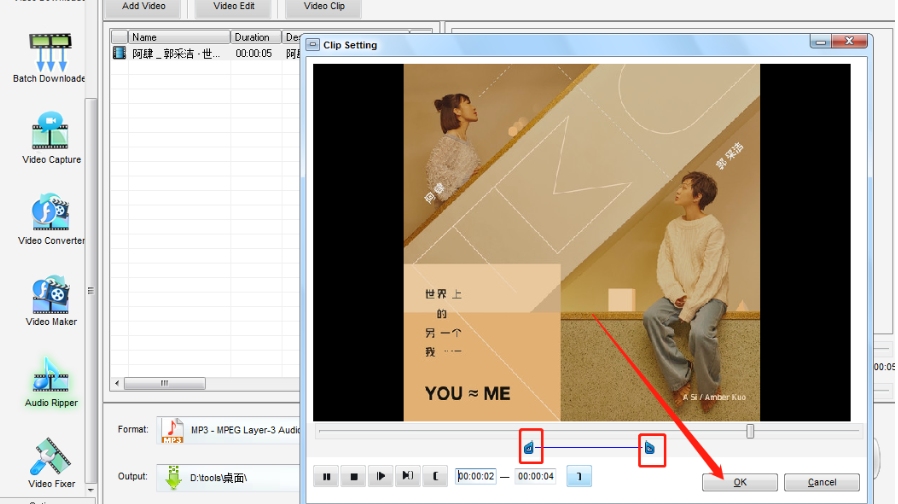This screenshot has width=898, height=504.
Task: Minimize the Clip Setting dialog
Action: 821,41
